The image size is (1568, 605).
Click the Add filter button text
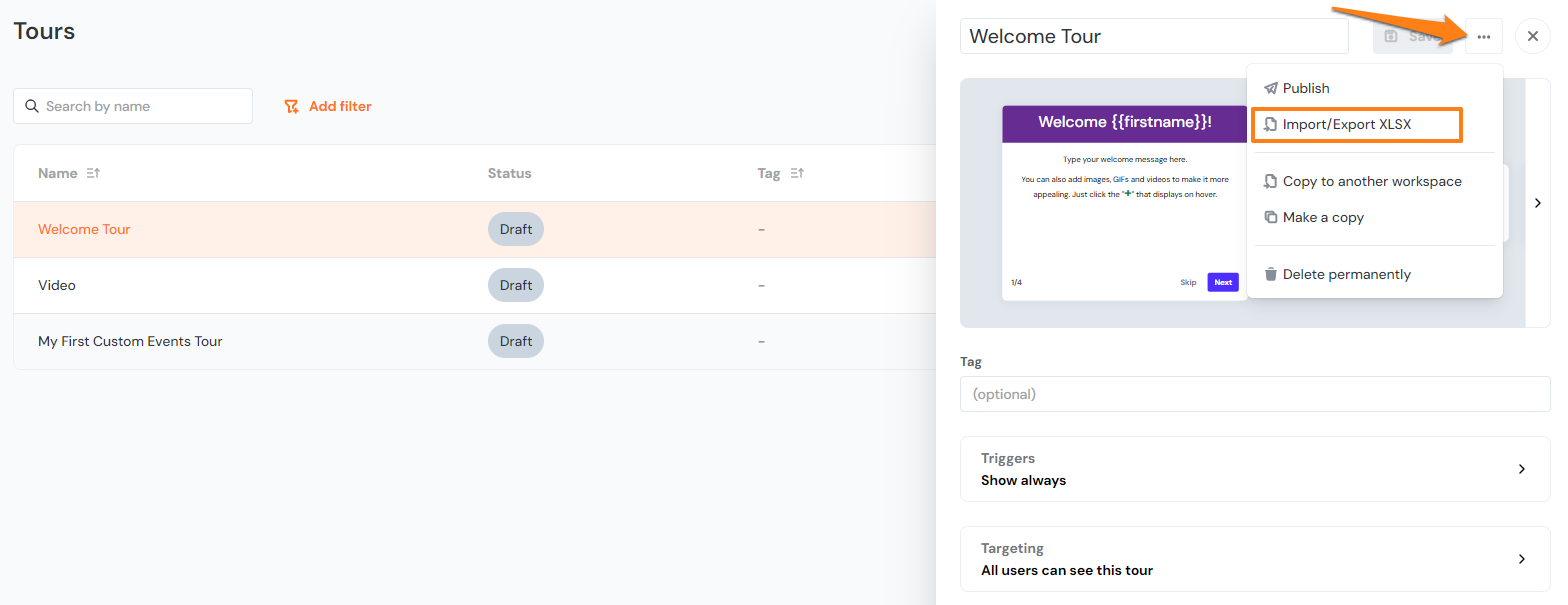(x=340, y=106)
